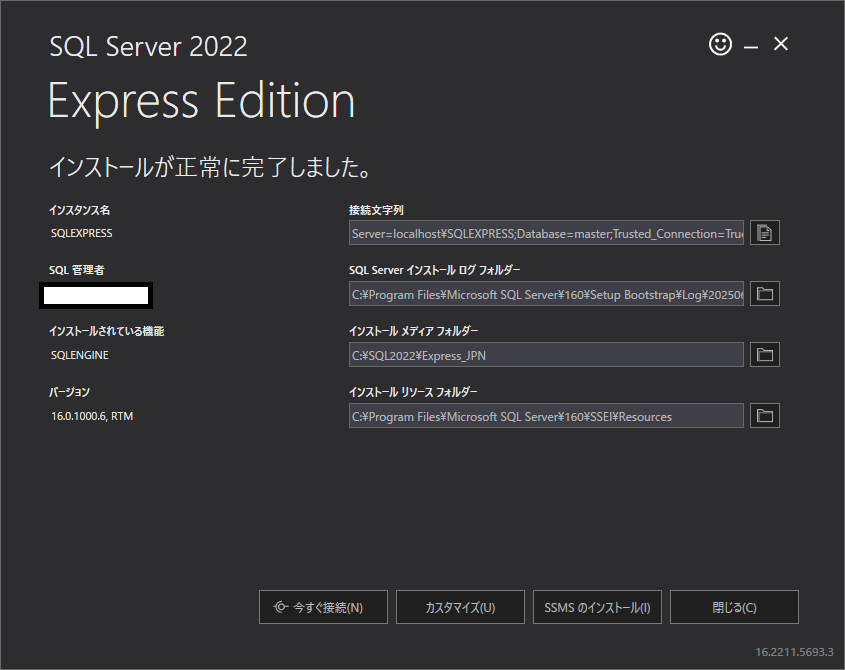This screenshot has height=670, width=845.
Task: Click the SQL Server 2022 heading
Action: [149, 46]
